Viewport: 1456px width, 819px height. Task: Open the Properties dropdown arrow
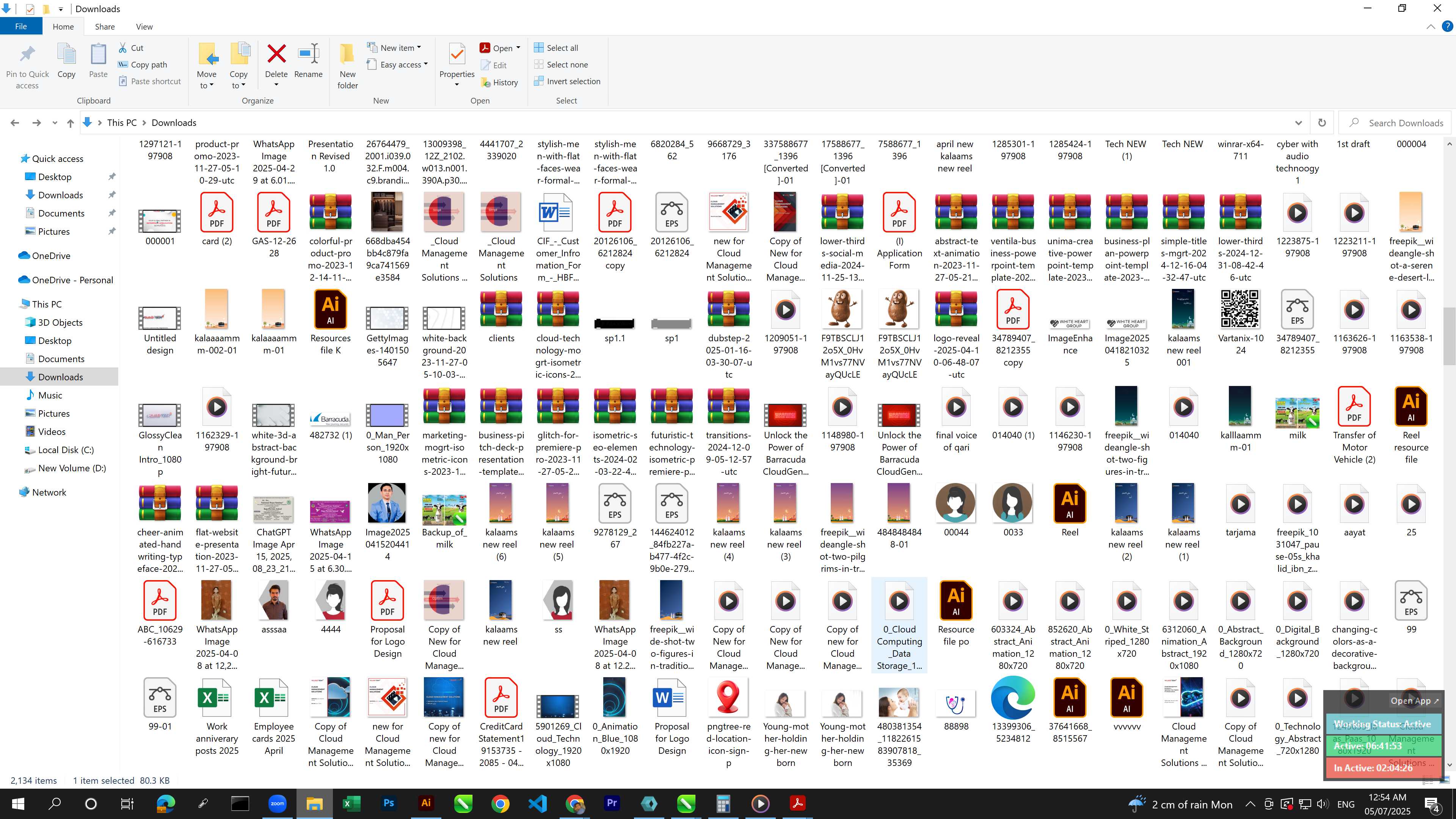click(x=457, y=85)
